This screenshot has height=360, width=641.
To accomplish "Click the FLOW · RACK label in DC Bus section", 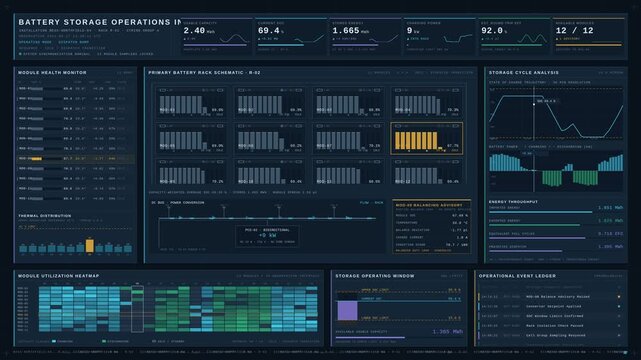I will click(x=371, y=203).
